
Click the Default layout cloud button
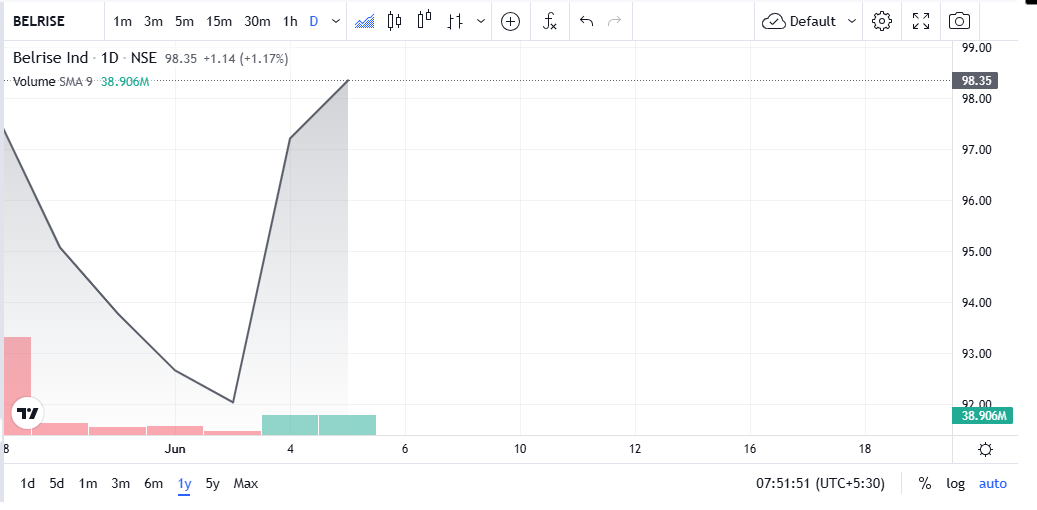[x=799, y=21]
